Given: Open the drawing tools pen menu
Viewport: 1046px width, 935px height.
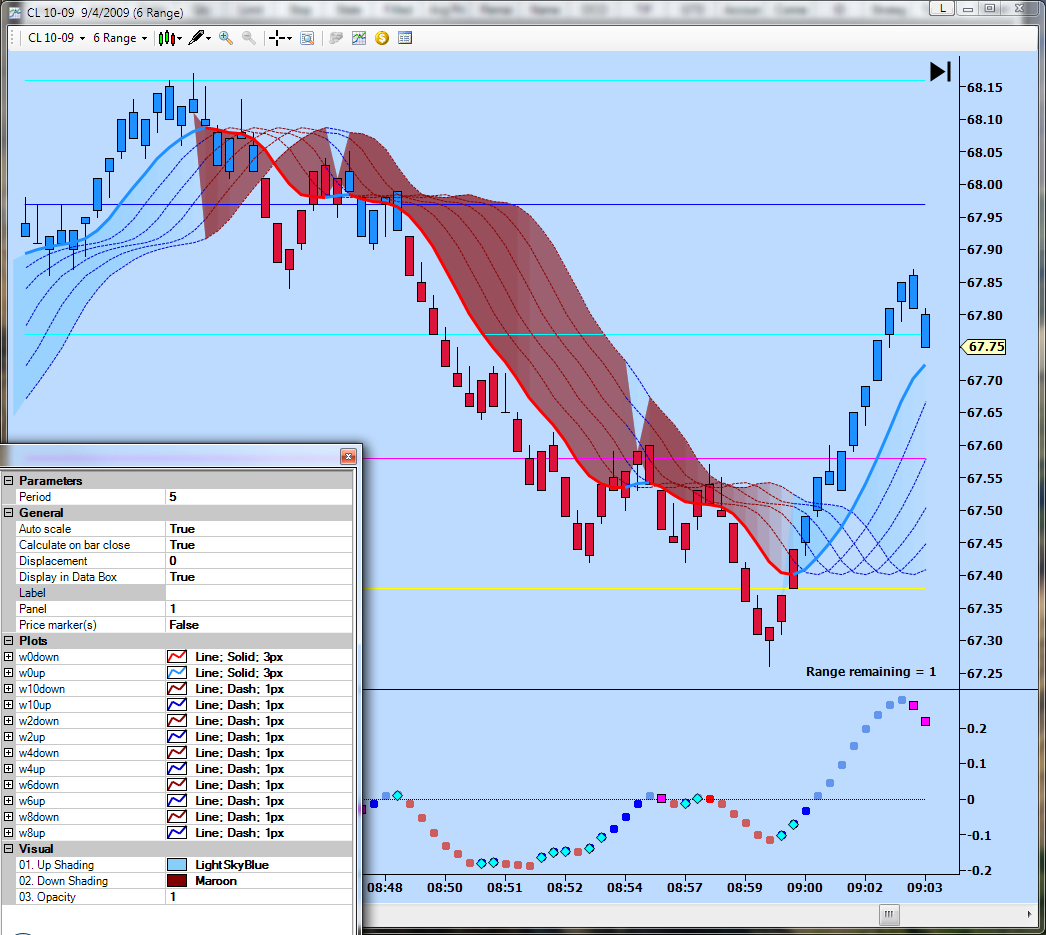Looking at the screenshot, I should point(199,38).
